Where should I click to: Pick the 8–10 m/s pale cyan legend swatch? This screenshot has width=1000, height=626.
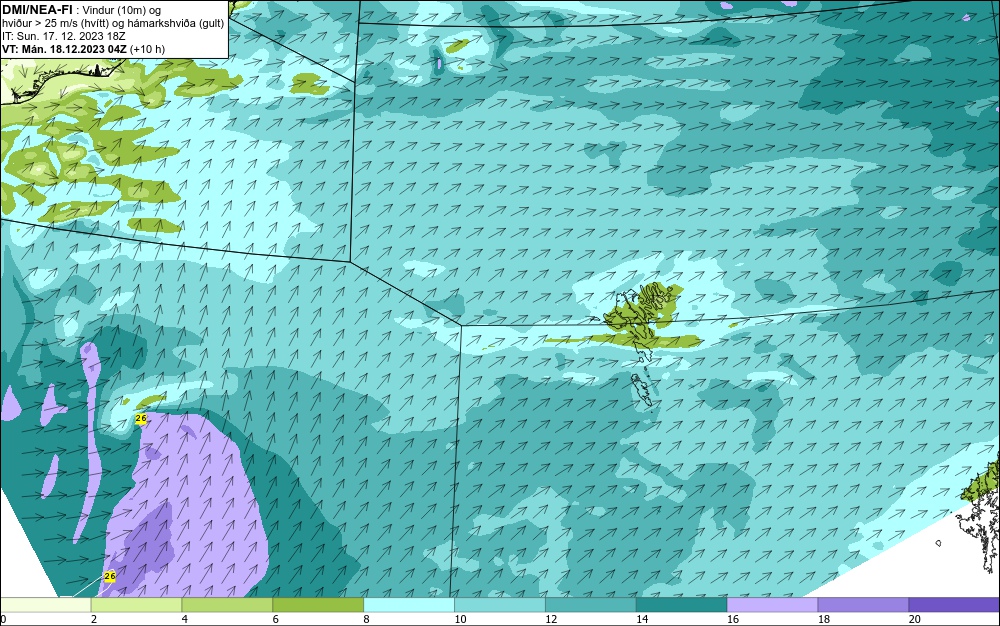[409, 605]
